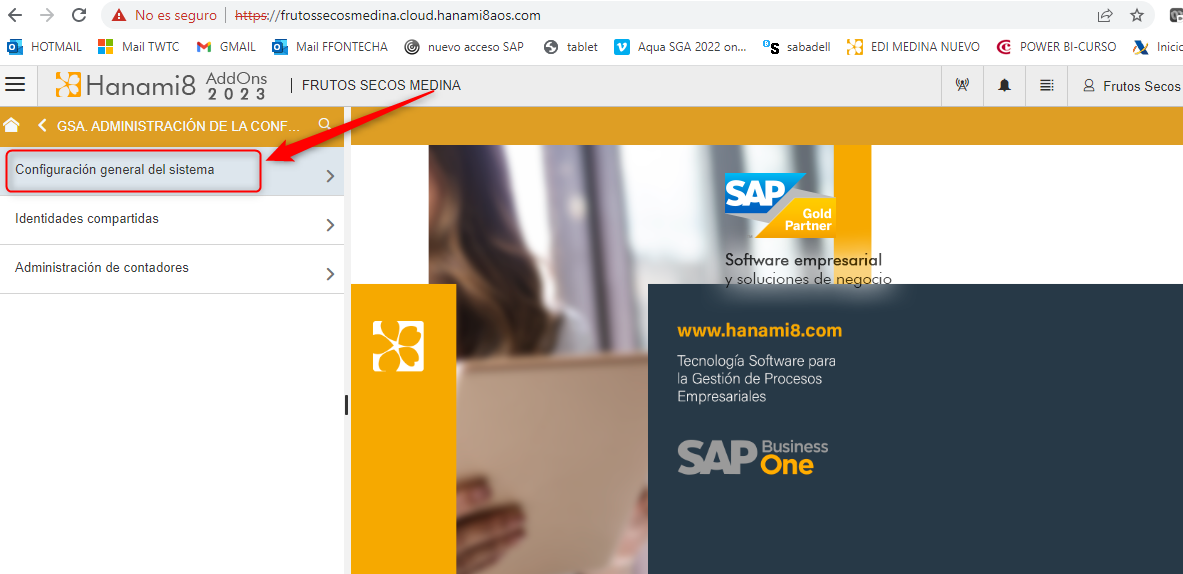Click the FRUTOS SECOS MEDINA company name
Viewport: 1183px width, 574px height.
tap(381, 86)
